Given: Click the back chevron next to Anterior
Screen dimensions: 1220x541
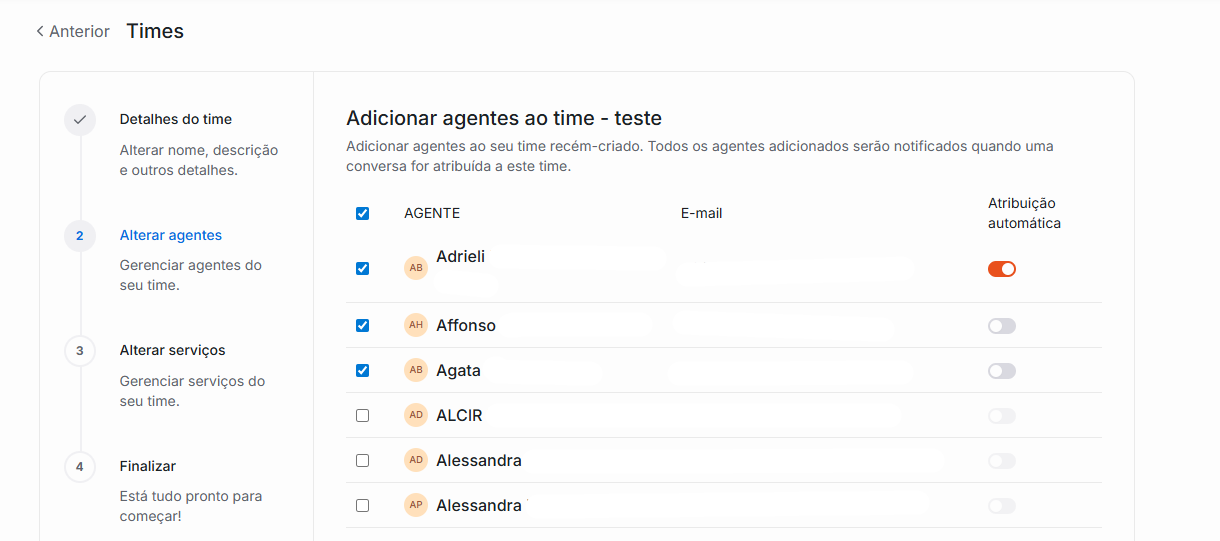Looking at the screenshot, I should [40, 32].
